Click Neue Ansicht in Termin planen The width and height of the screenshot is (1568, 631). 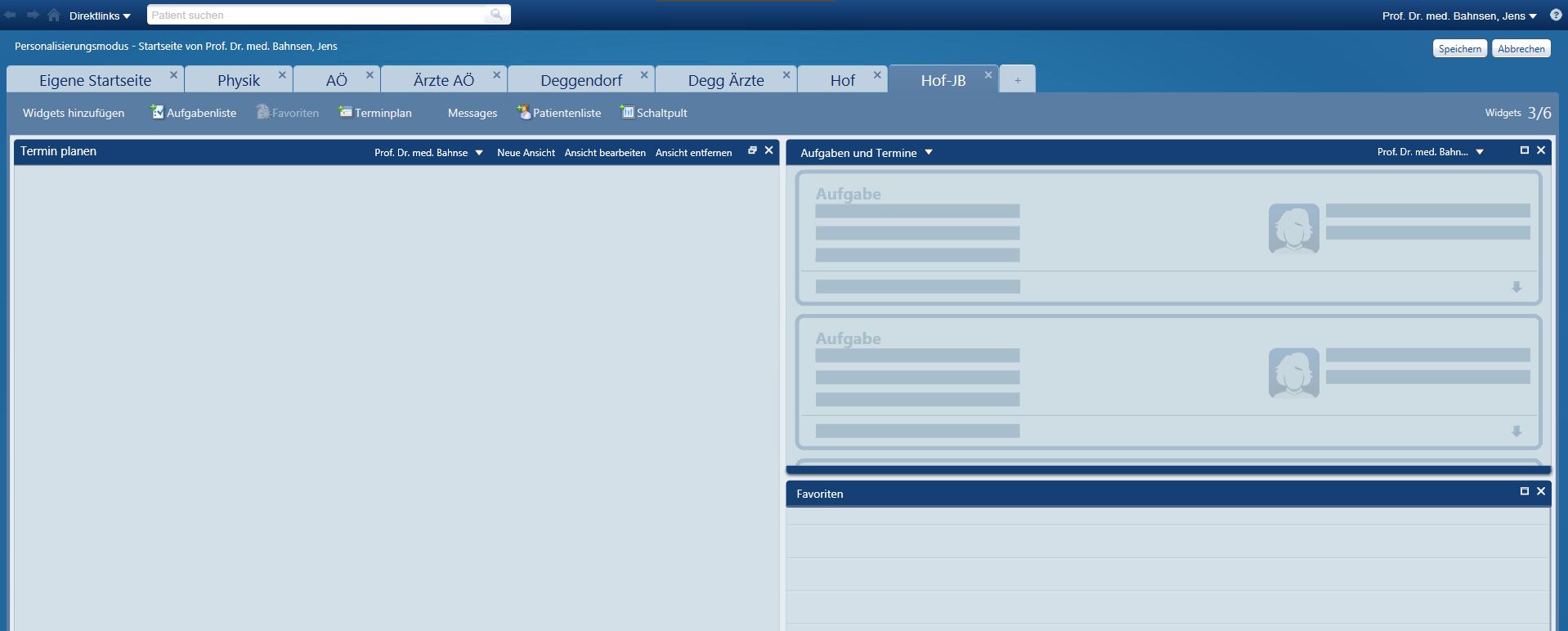click(526, 153)
